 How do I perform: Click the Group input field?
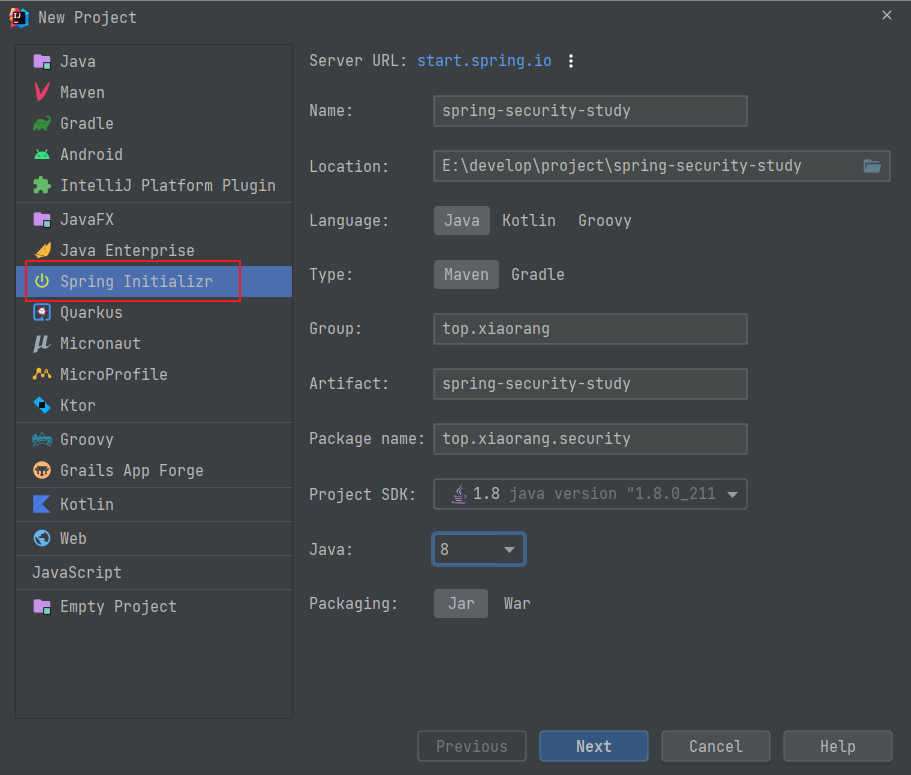[x=590, y=328]
